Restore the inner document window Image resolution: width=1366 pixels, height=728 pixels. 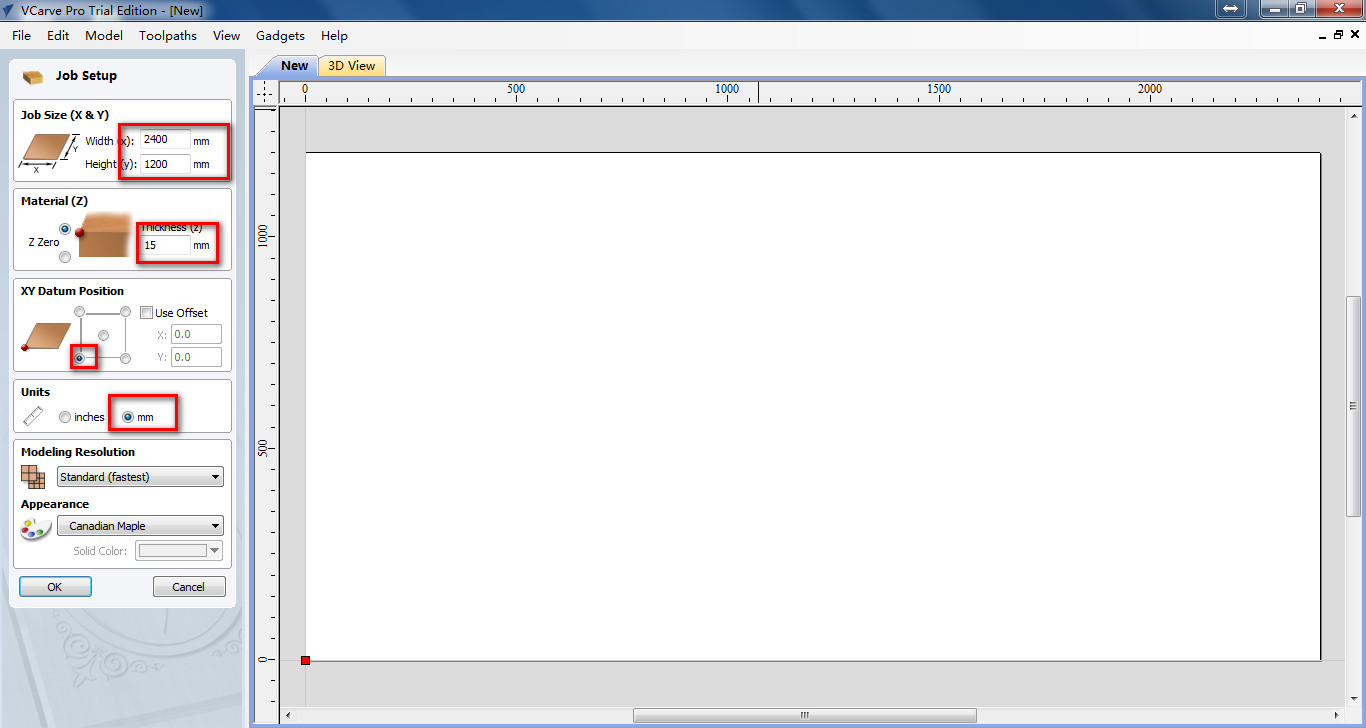click(1339, 35)
